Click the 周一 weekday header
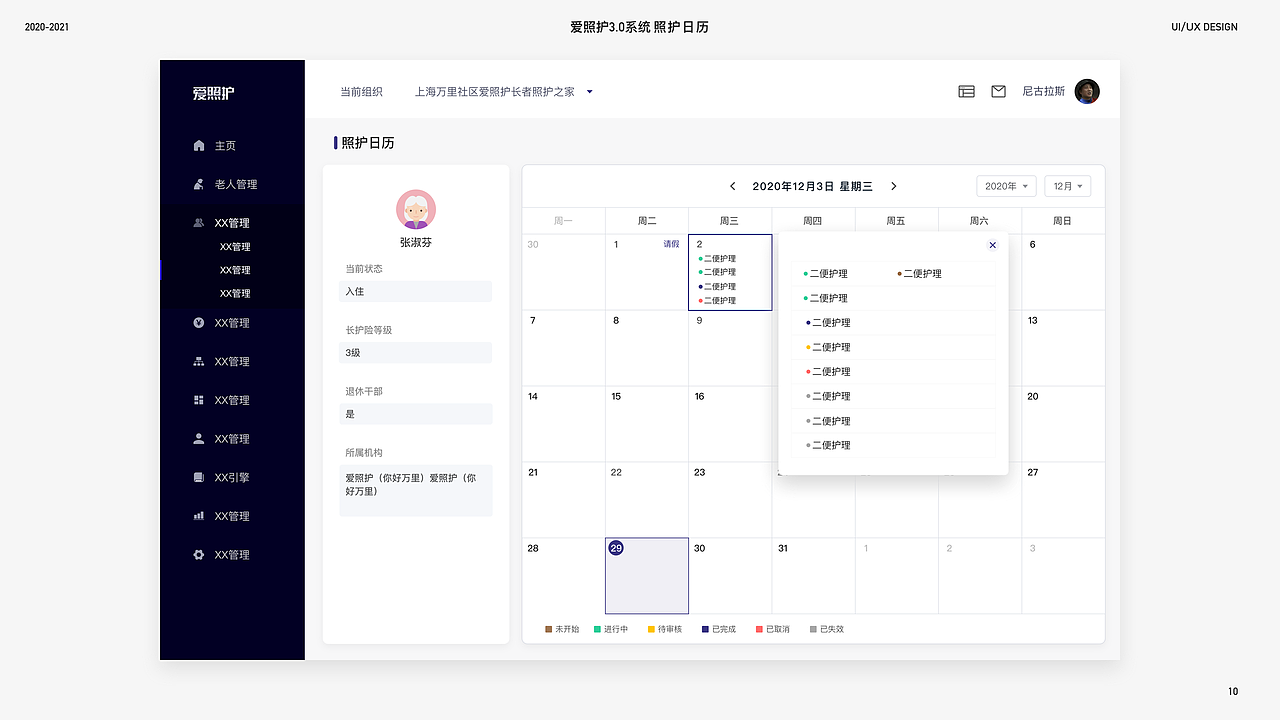Viewport: 1280px width, 720px height. (564, 221)
